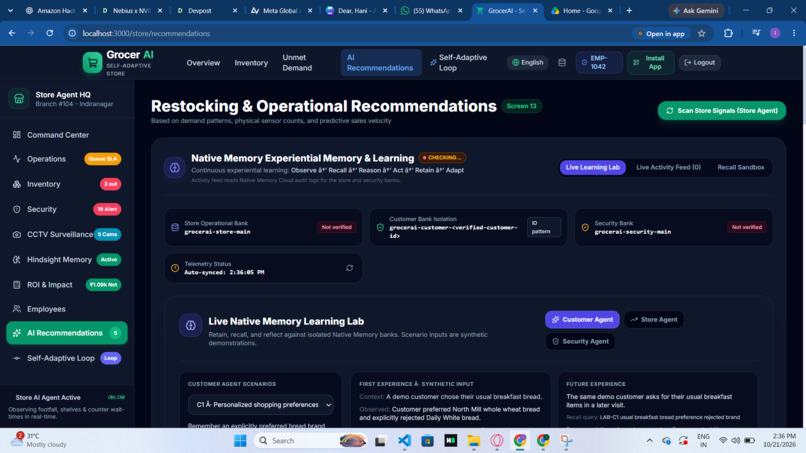
Task: Open sidebar AI Recommendations item
Action: coord(67,333)
